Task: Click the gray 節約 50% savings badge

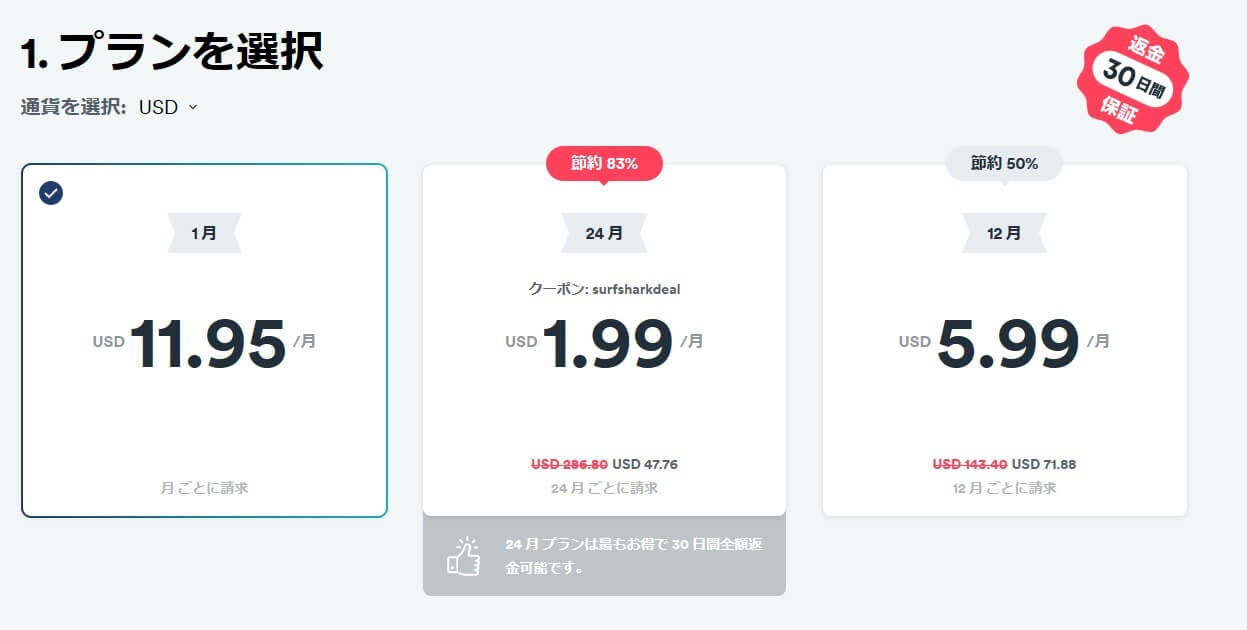Action: [x=1004, y=163]
